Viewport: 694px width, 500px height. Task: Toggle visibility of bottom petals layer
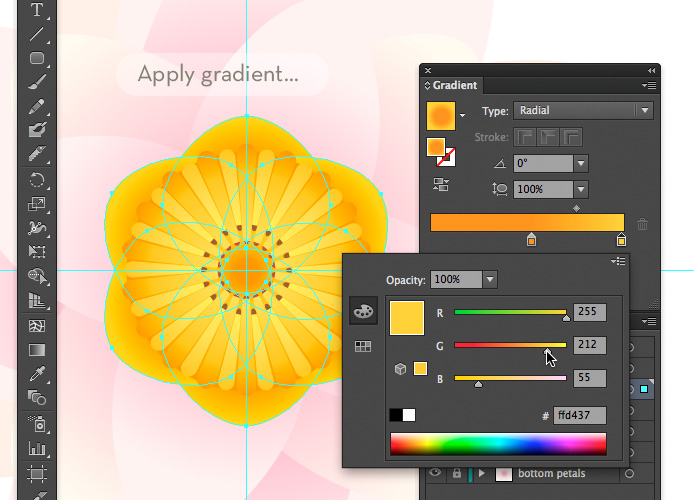coord(435,473)
